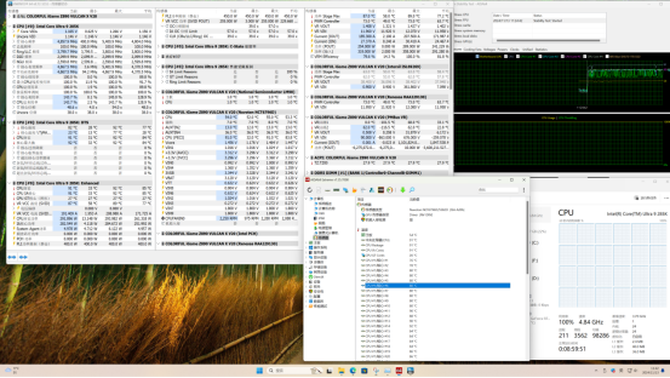Click AIDA64 sensor list vertical scrollbar

point(528,237)
